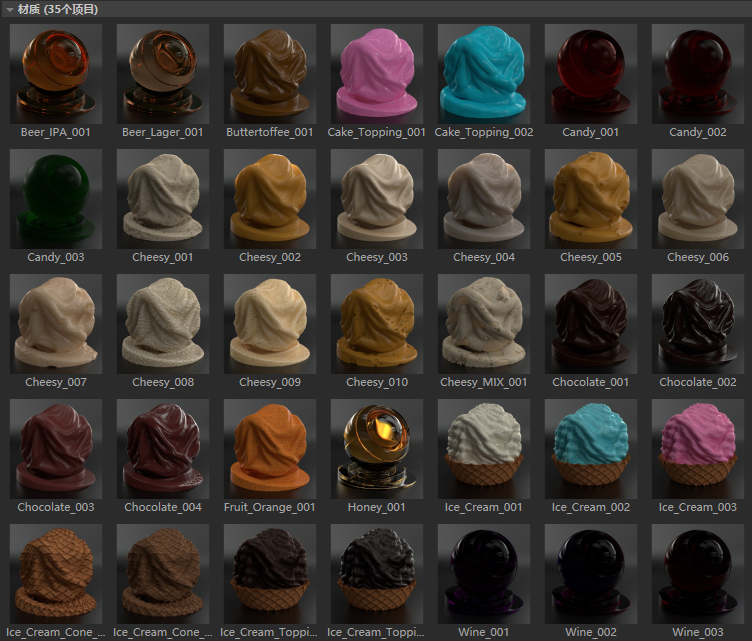The image size is (752, 641).
Task: Select the Wine_003 material thumbnail
Action: [697, 574]
